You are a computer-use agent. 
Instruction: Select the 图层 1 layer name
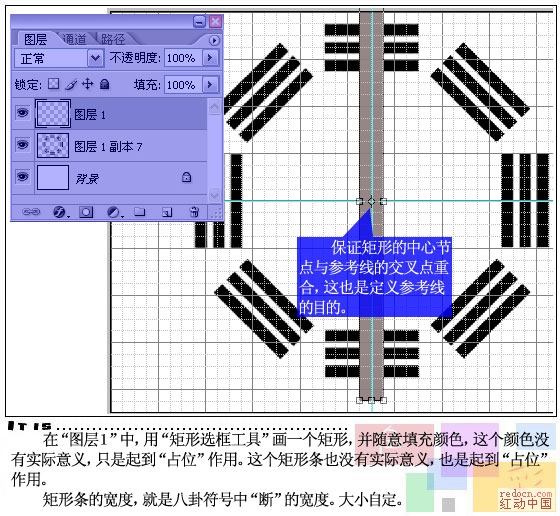click(x=90, y=115)
